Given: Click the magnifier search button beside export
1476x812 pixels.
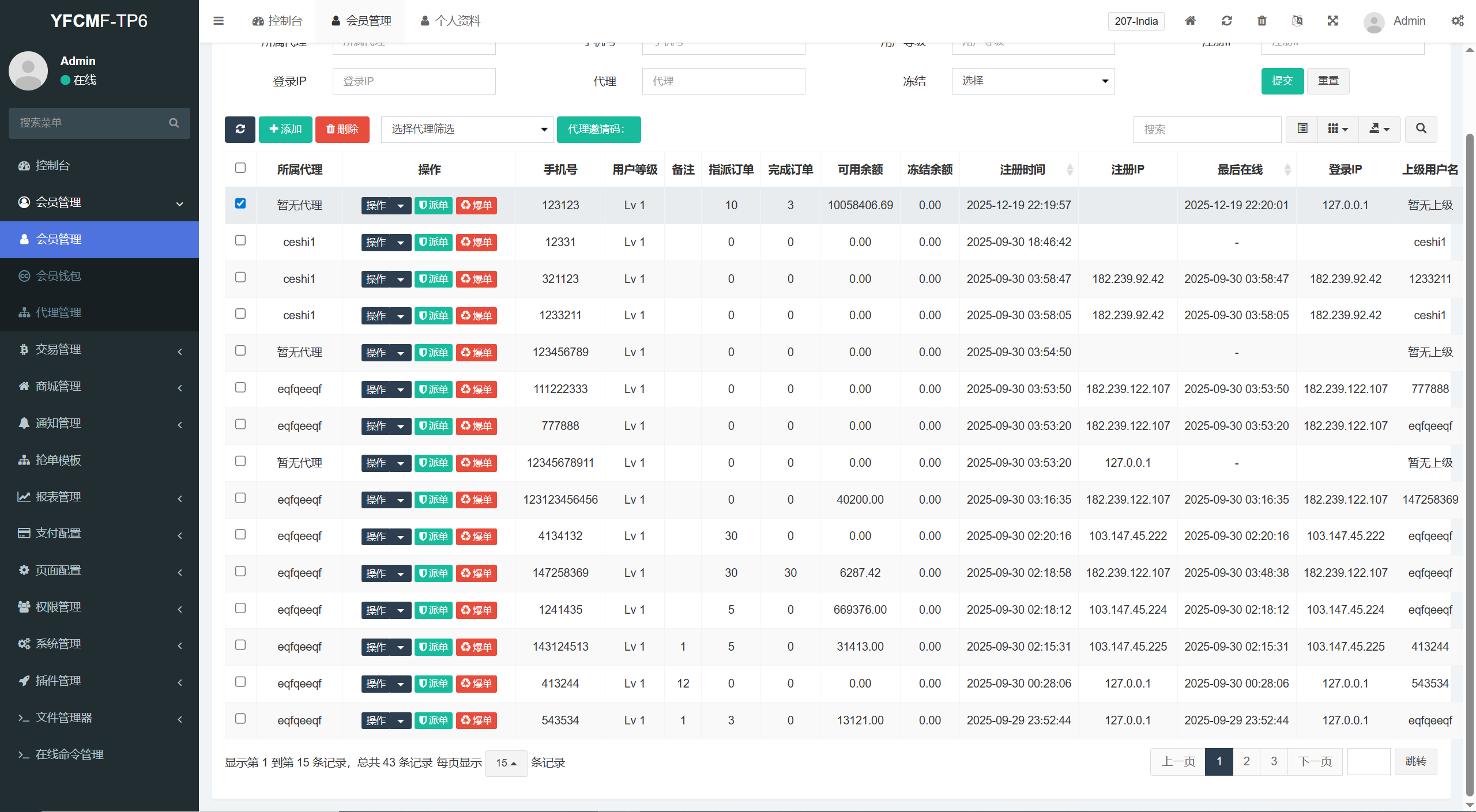Looking at the screenshot, I should pyautogui.click(x=1421, y=129).
